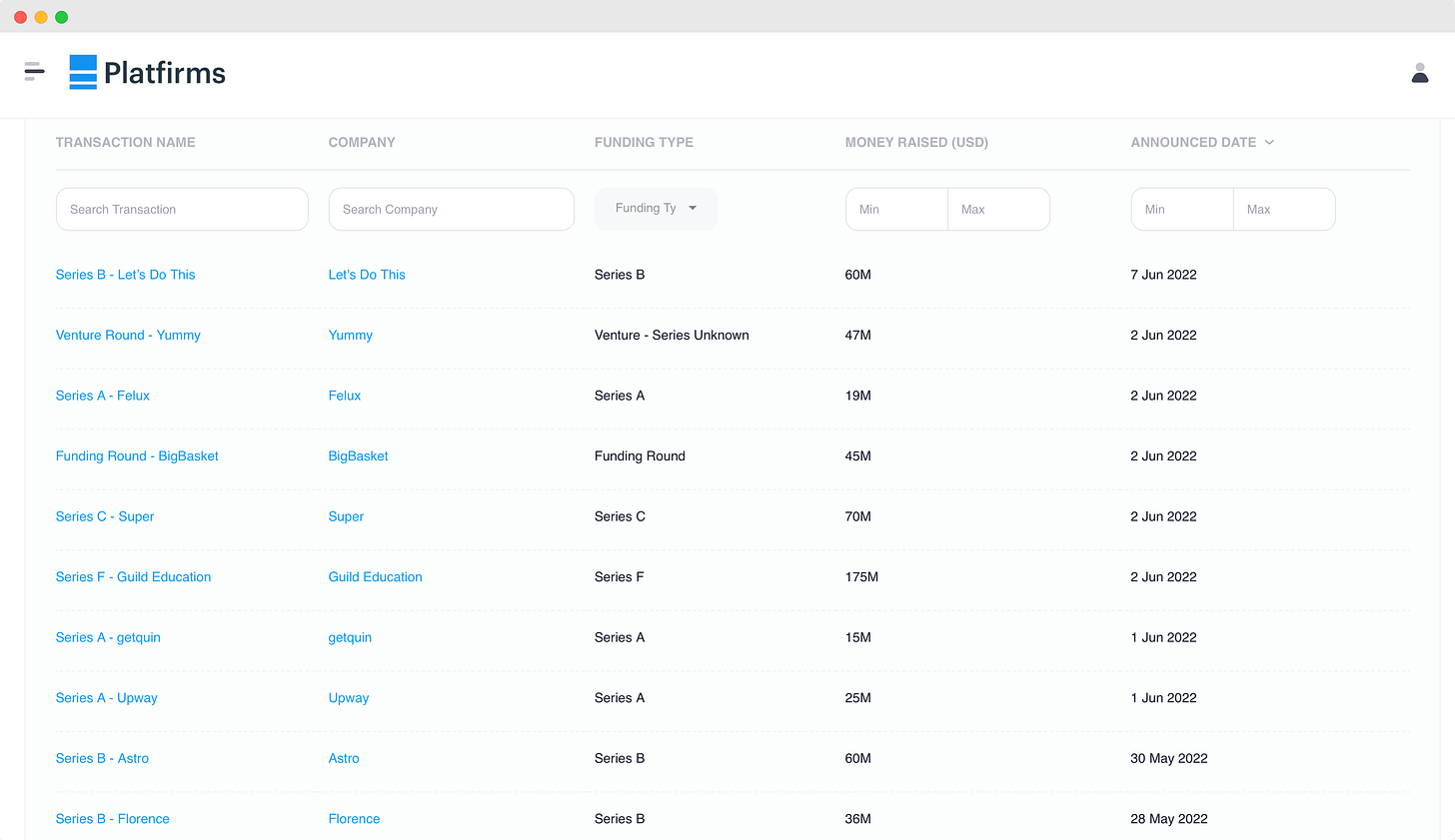Screen dimensions: 1455x840
Task: Select the Funding Round funding type cell
Action: click(640, 456)
